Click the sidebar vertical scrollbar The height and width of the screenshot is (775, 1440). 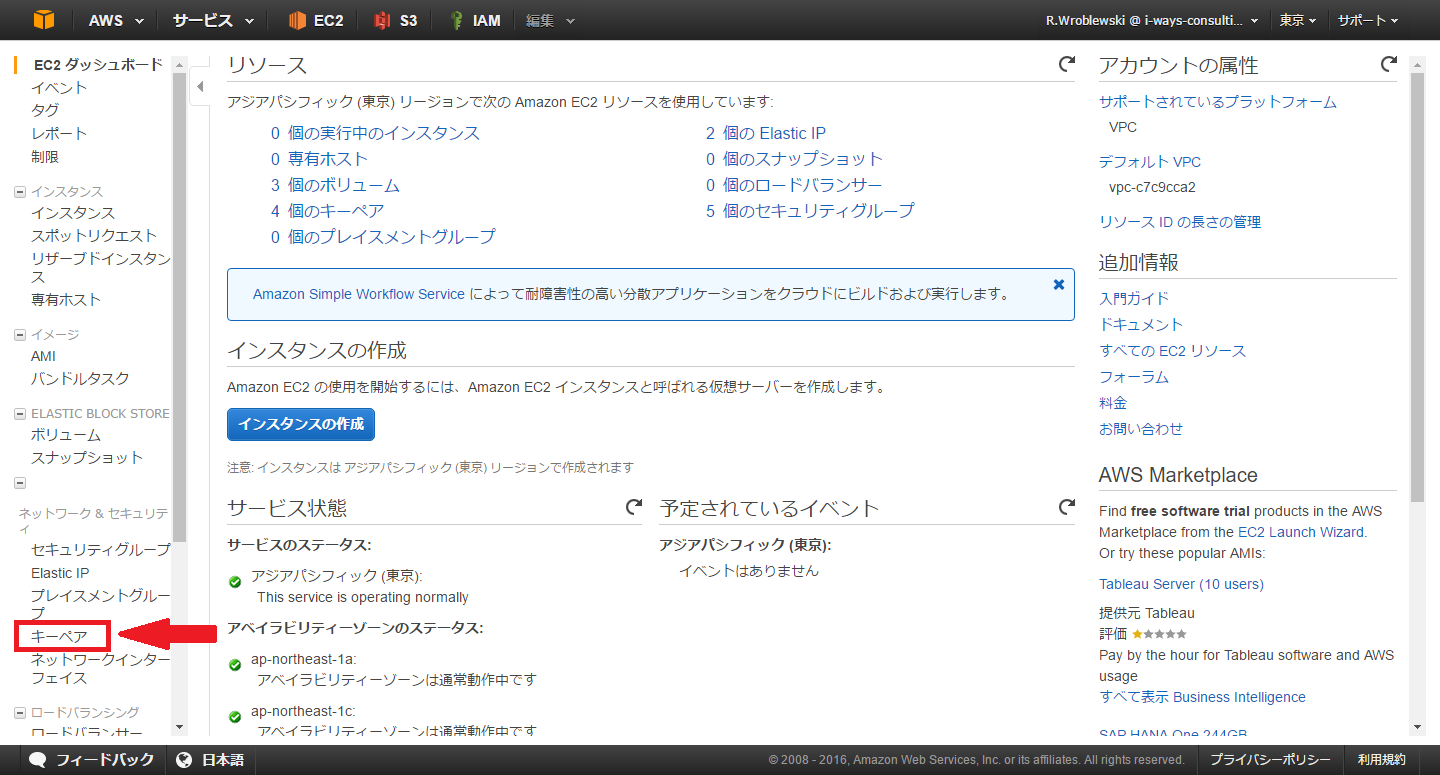(x=180, y=306)
